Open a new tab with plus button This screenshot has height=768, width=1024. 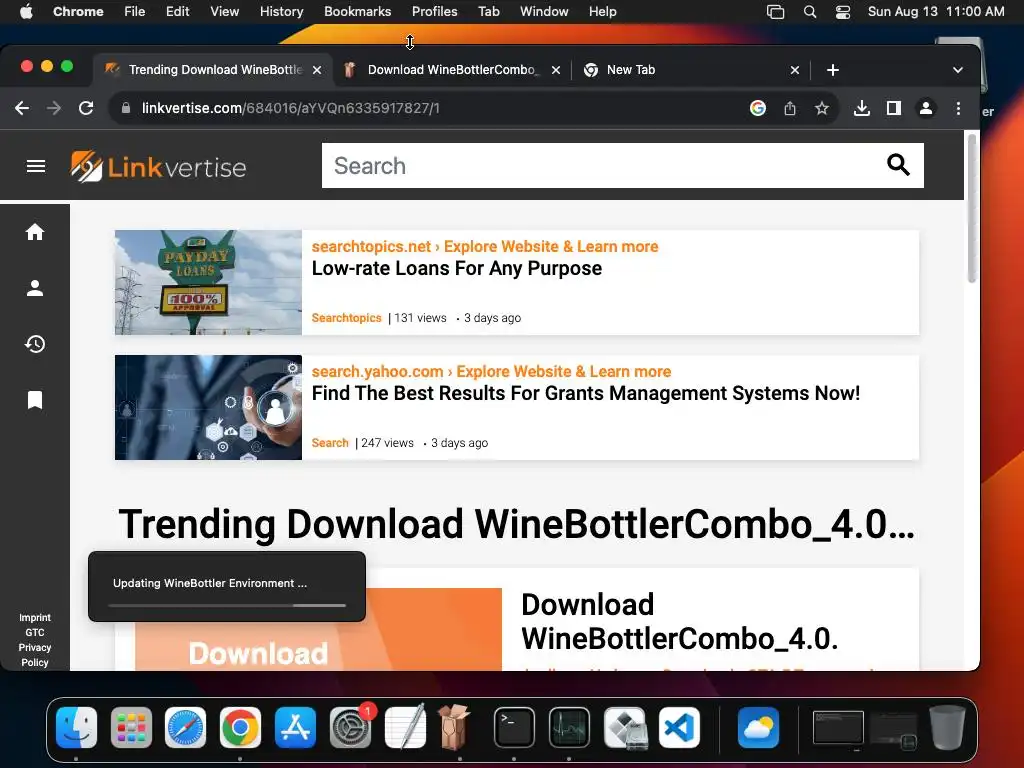(x=833, y=70)
